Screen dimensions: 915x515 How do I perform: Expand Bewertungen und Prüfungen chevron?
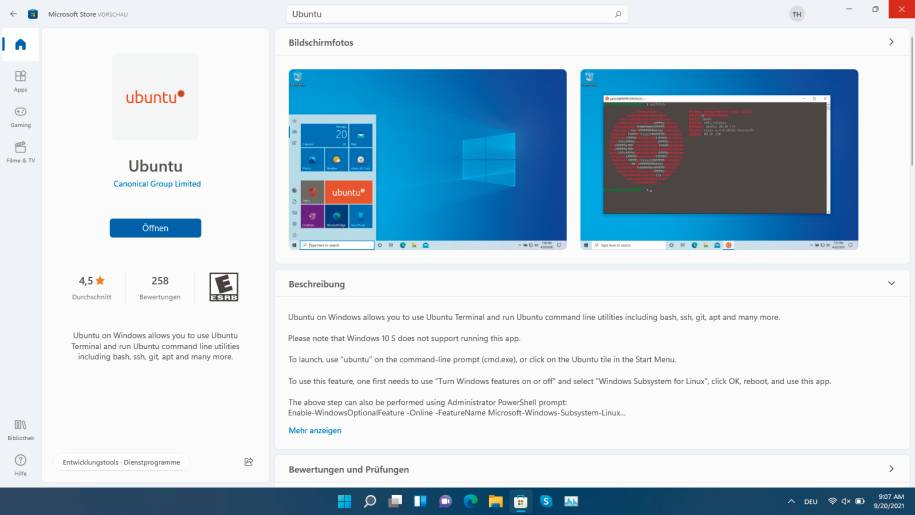[x=891, y=469]
